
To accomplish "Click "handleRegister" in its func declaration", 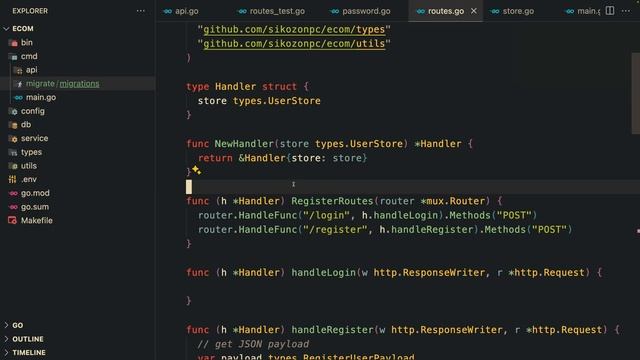I will [x=332, y=329].
